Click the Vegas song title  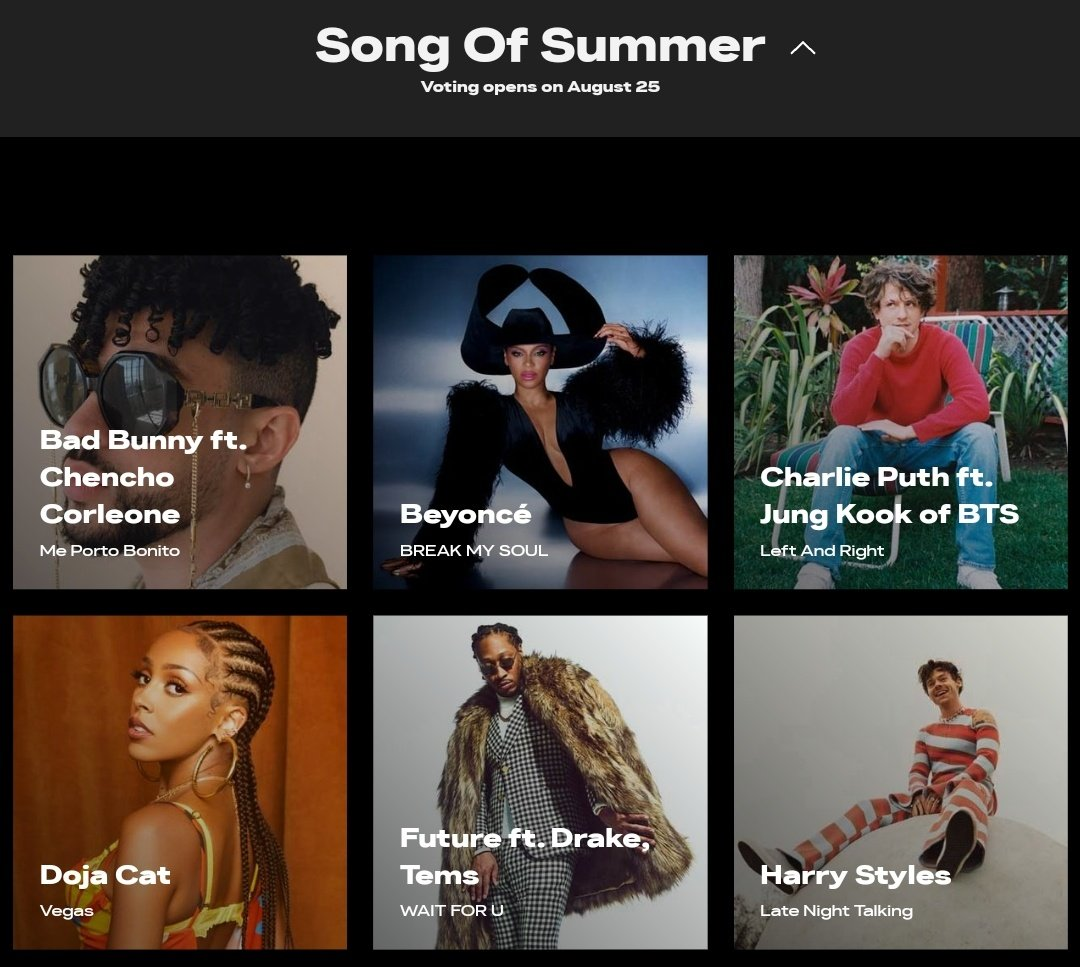click(x=66, y=911)
